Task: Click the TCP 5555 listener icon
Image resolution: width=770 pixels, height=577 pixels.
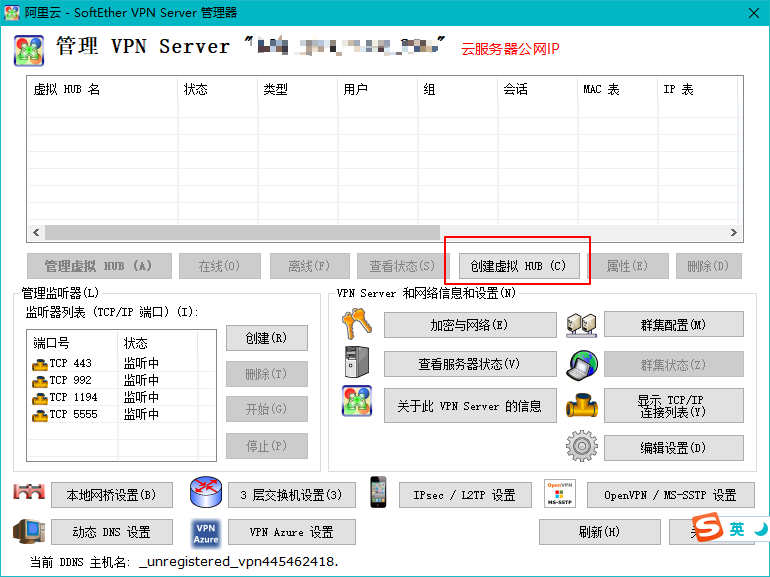Action: tap(40, 415)
